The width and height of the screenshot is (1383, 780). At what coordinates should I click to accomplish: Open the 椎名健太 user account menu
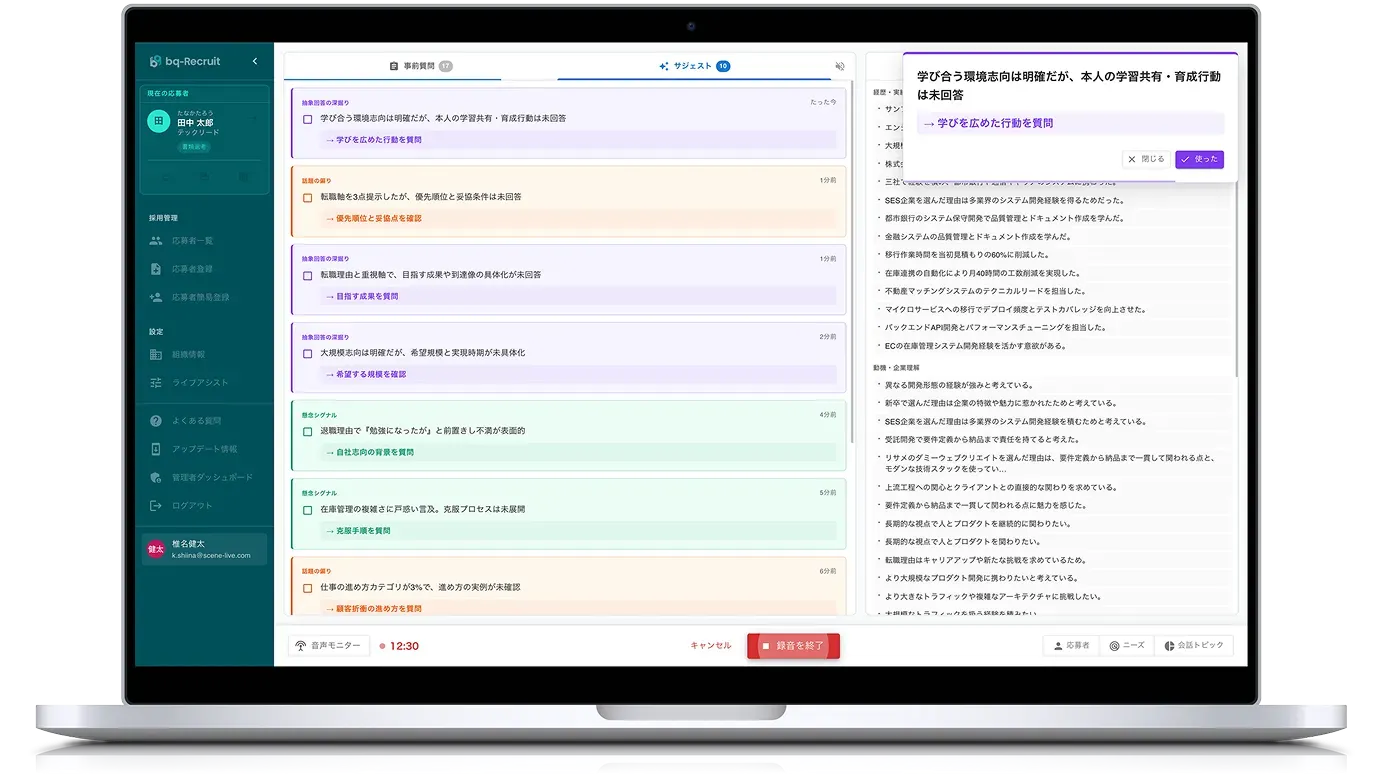tap(204, 549)
